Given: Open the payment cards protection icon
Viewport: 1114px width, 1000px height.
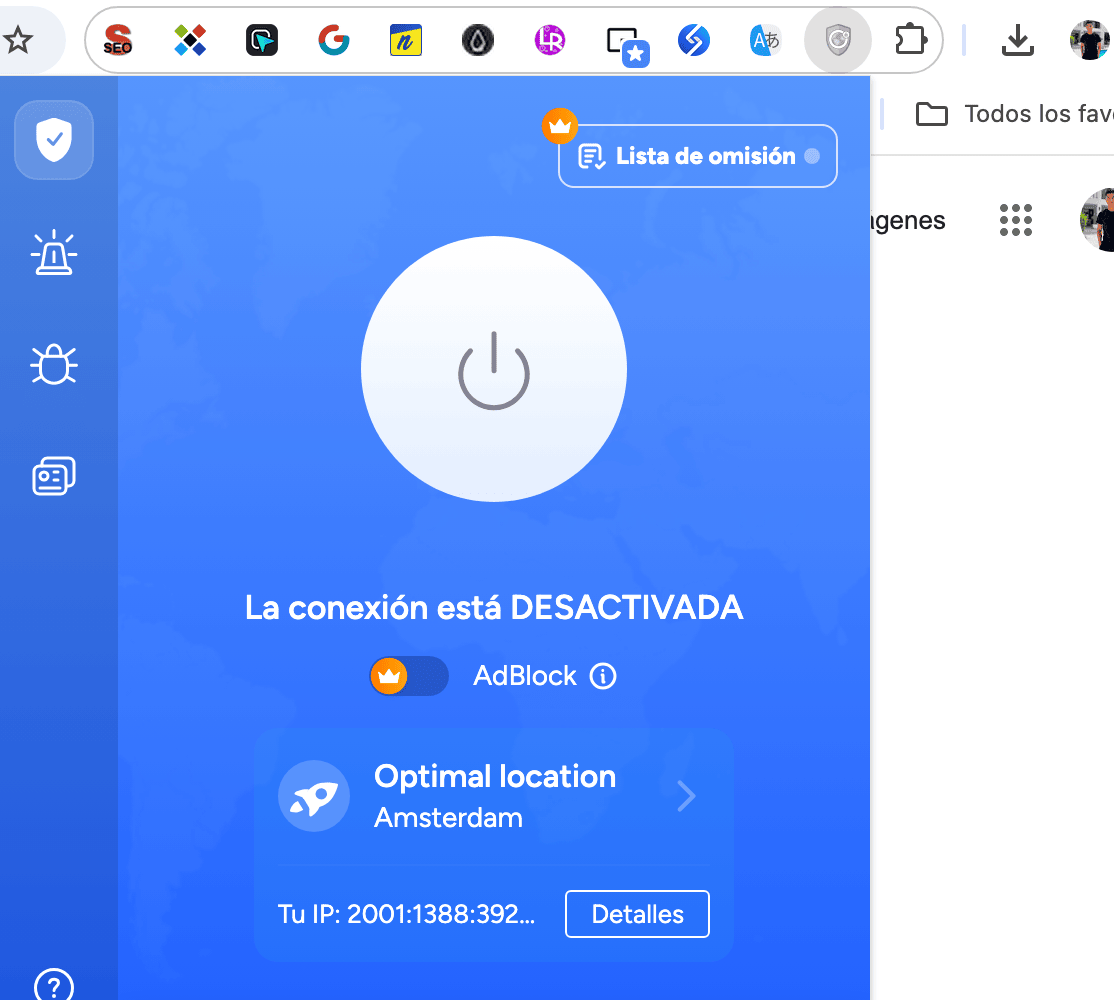Looking at the screenshot, I should 53,475.
